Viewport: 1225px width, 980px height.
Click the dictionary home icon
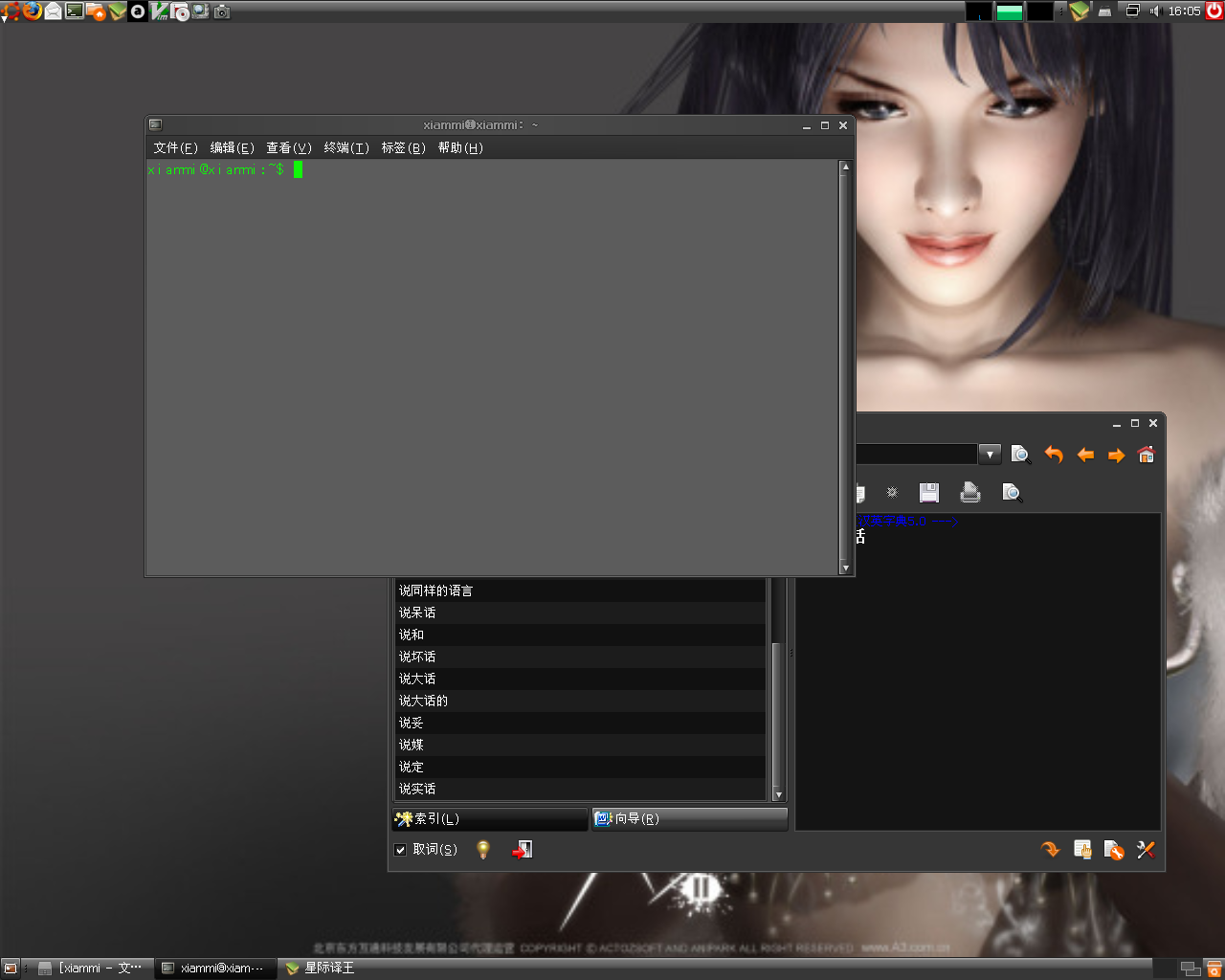(1147, 455)
